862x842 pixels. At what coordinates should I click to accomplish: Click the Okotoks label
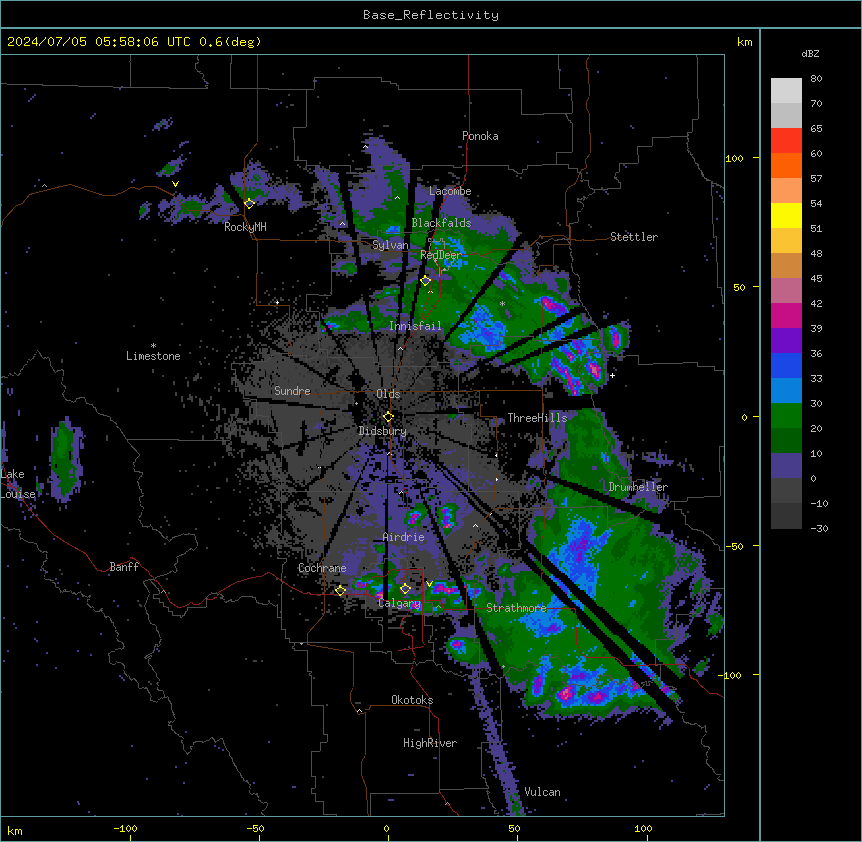tap(412, 700)
